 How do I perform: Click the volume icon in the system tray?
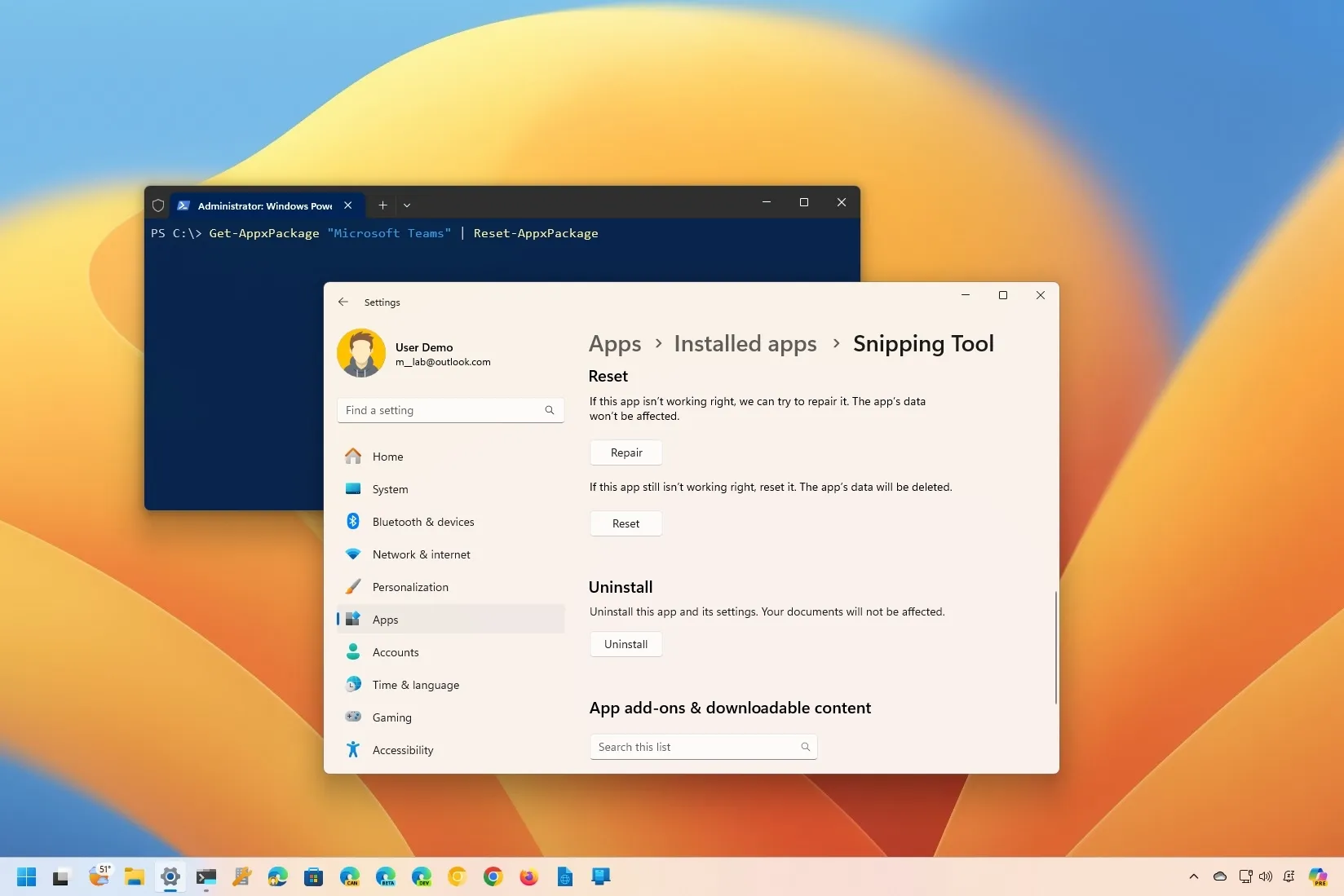[x=1266, y=877]
